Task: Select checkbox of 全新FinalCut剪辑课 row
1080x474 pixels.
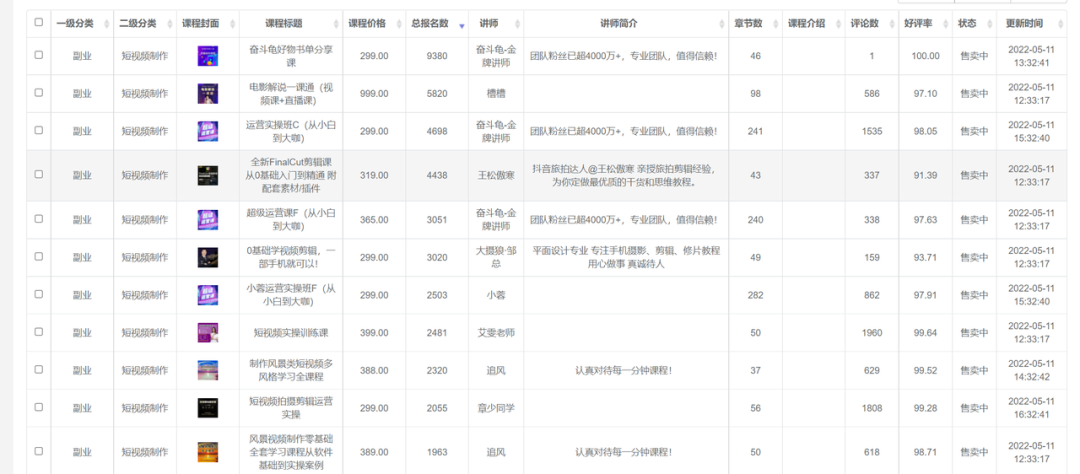Action: [x=39, y=174]
